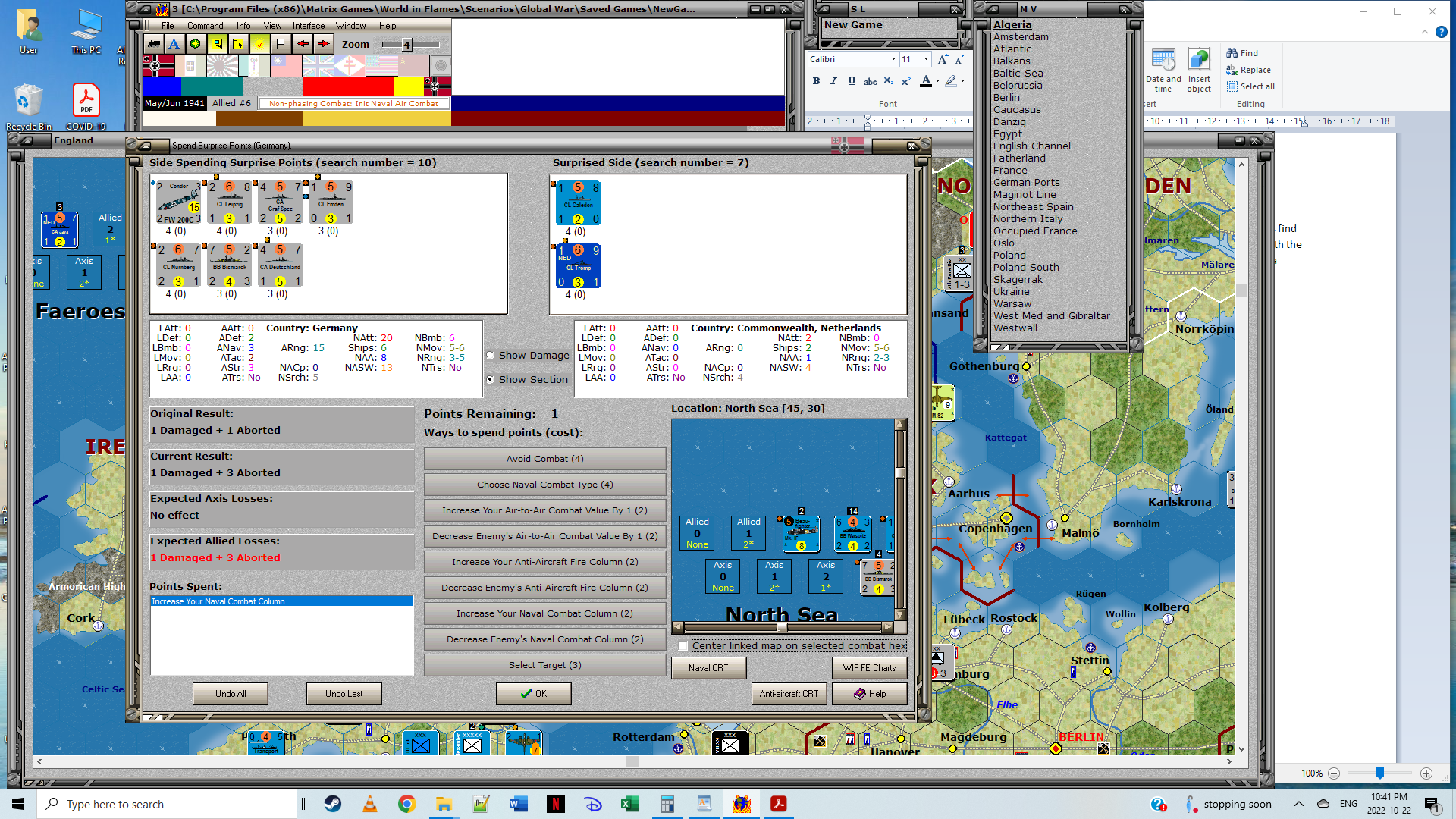The image size is (1456, 819).
Task: Open the Command menu
Action: [205, 26]
